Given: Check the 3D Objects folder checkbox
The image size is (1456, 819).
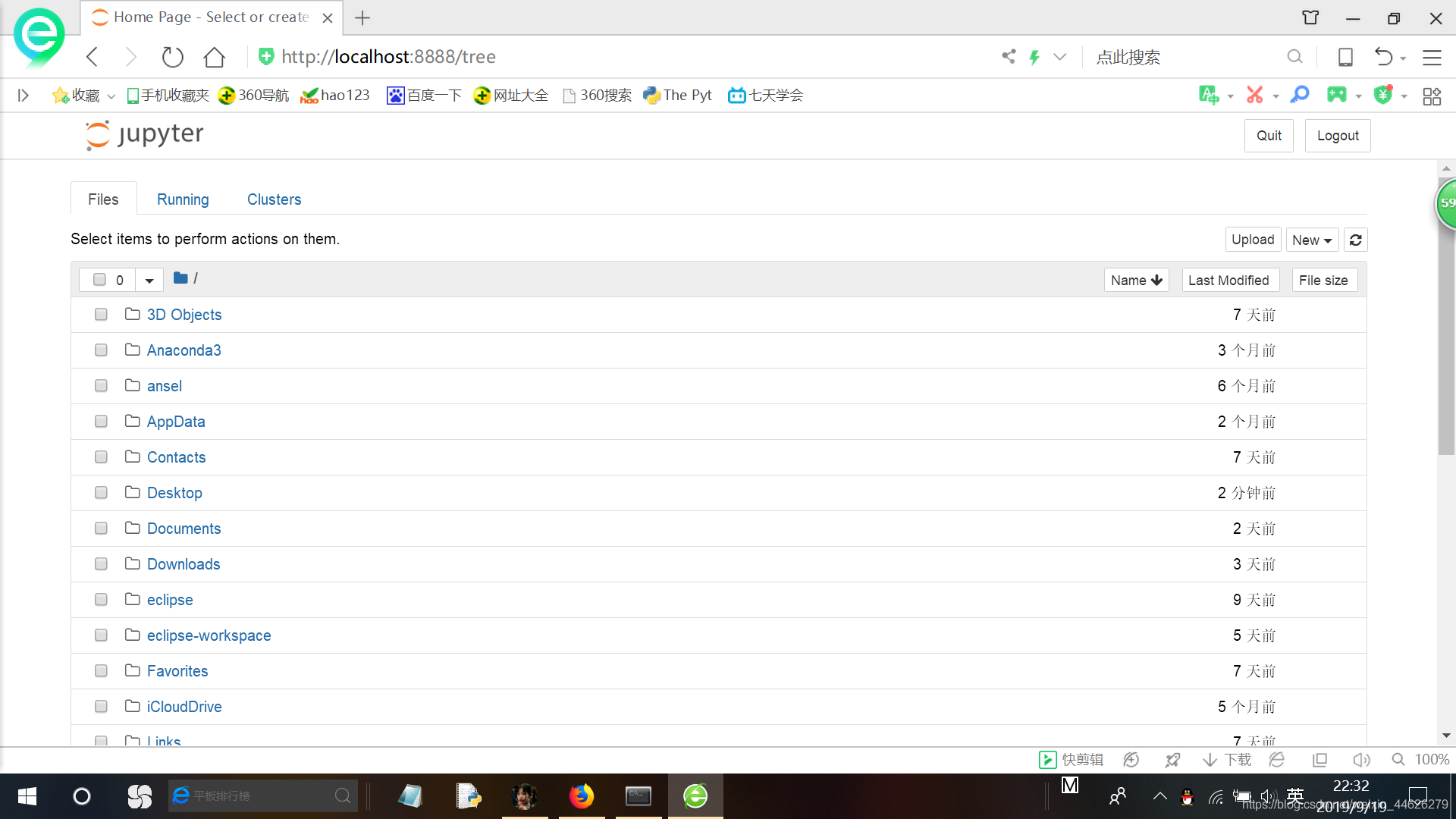Looking at the screenshot, I should click(x=101, y=315).
